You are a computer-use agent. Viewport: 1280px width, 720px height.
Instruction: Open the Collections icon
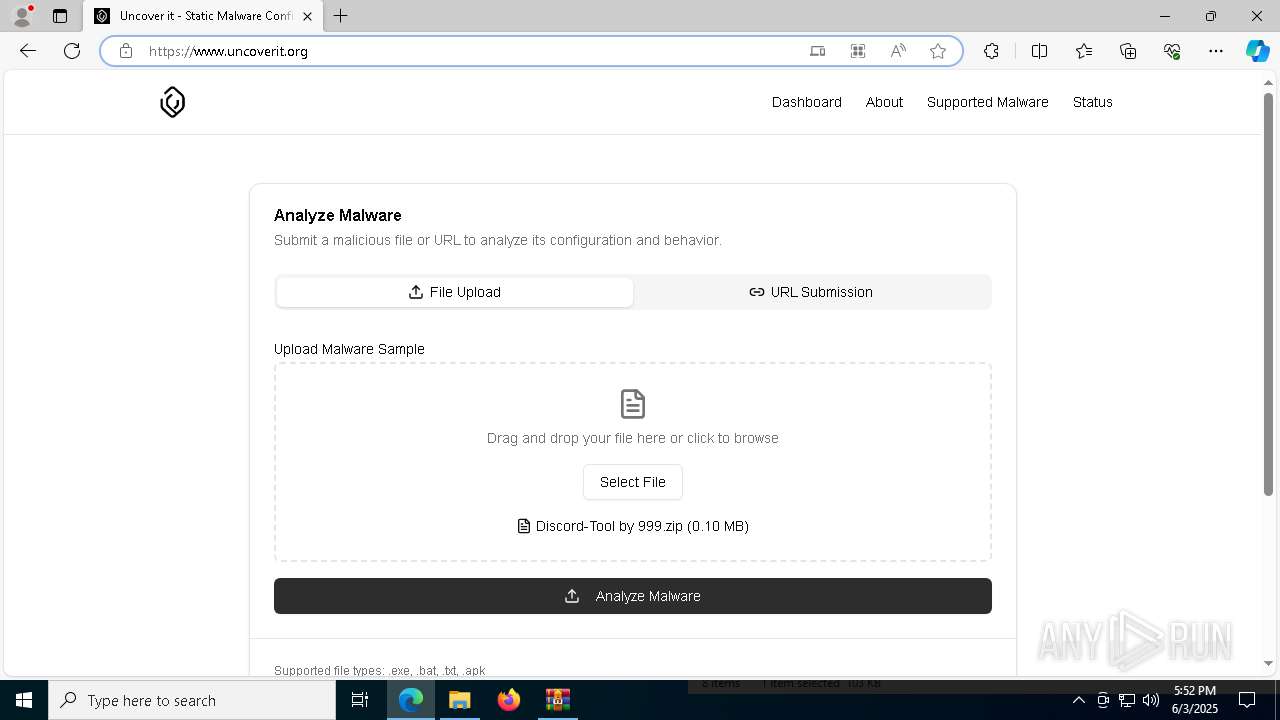pos(1128,51)
